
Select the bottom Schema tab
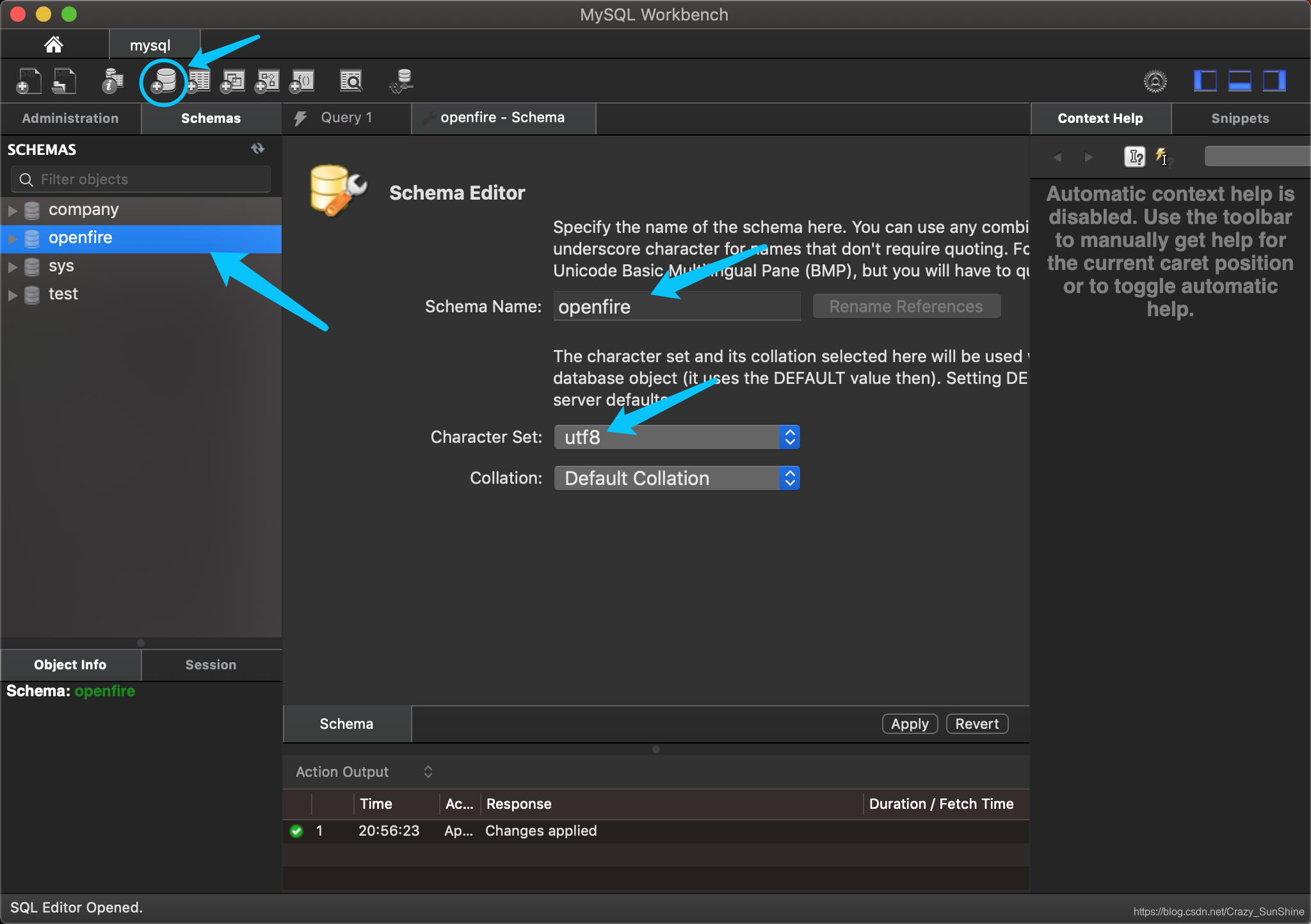click(346, 724)
